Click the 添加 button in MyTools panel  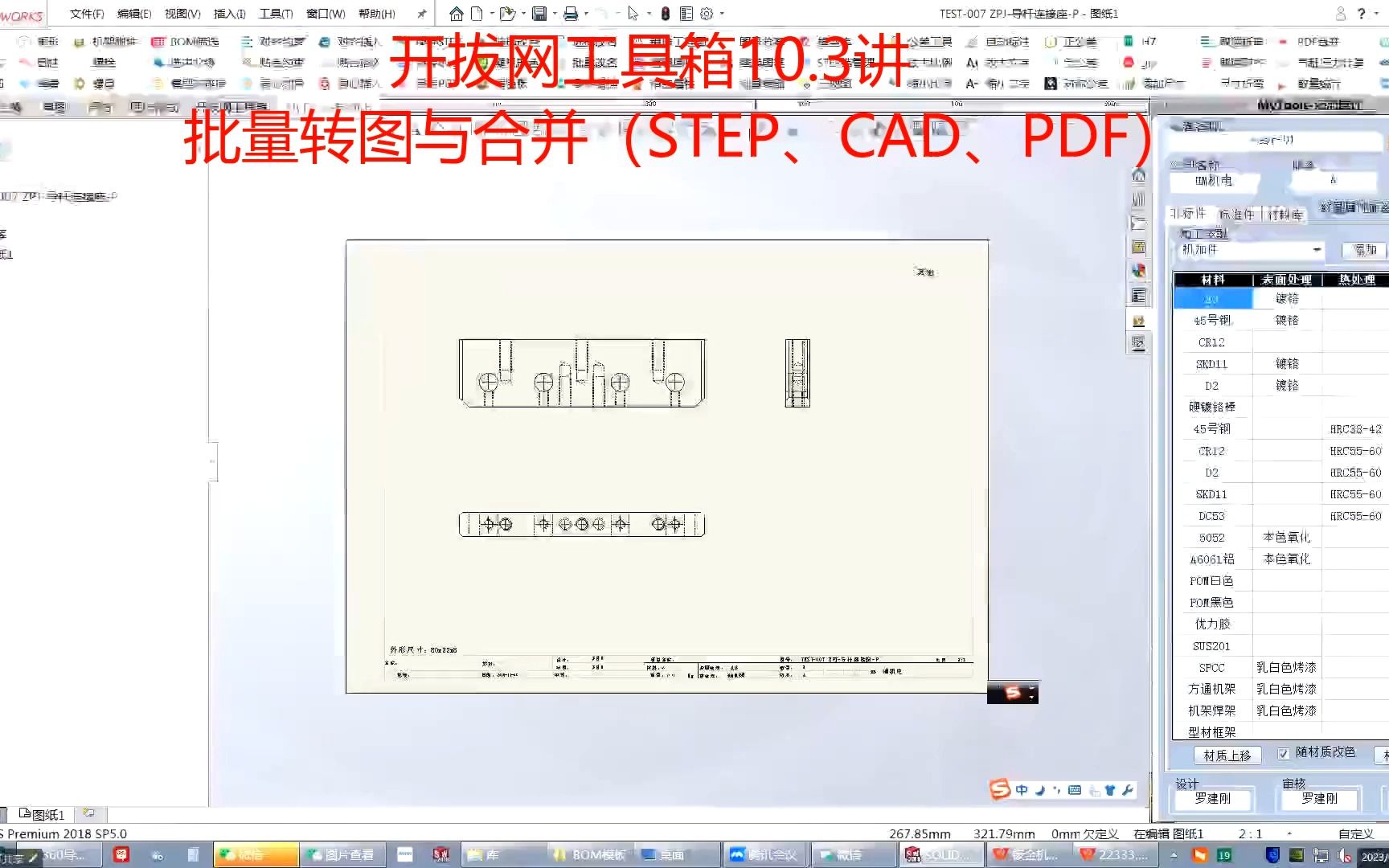click(1364, 250)
